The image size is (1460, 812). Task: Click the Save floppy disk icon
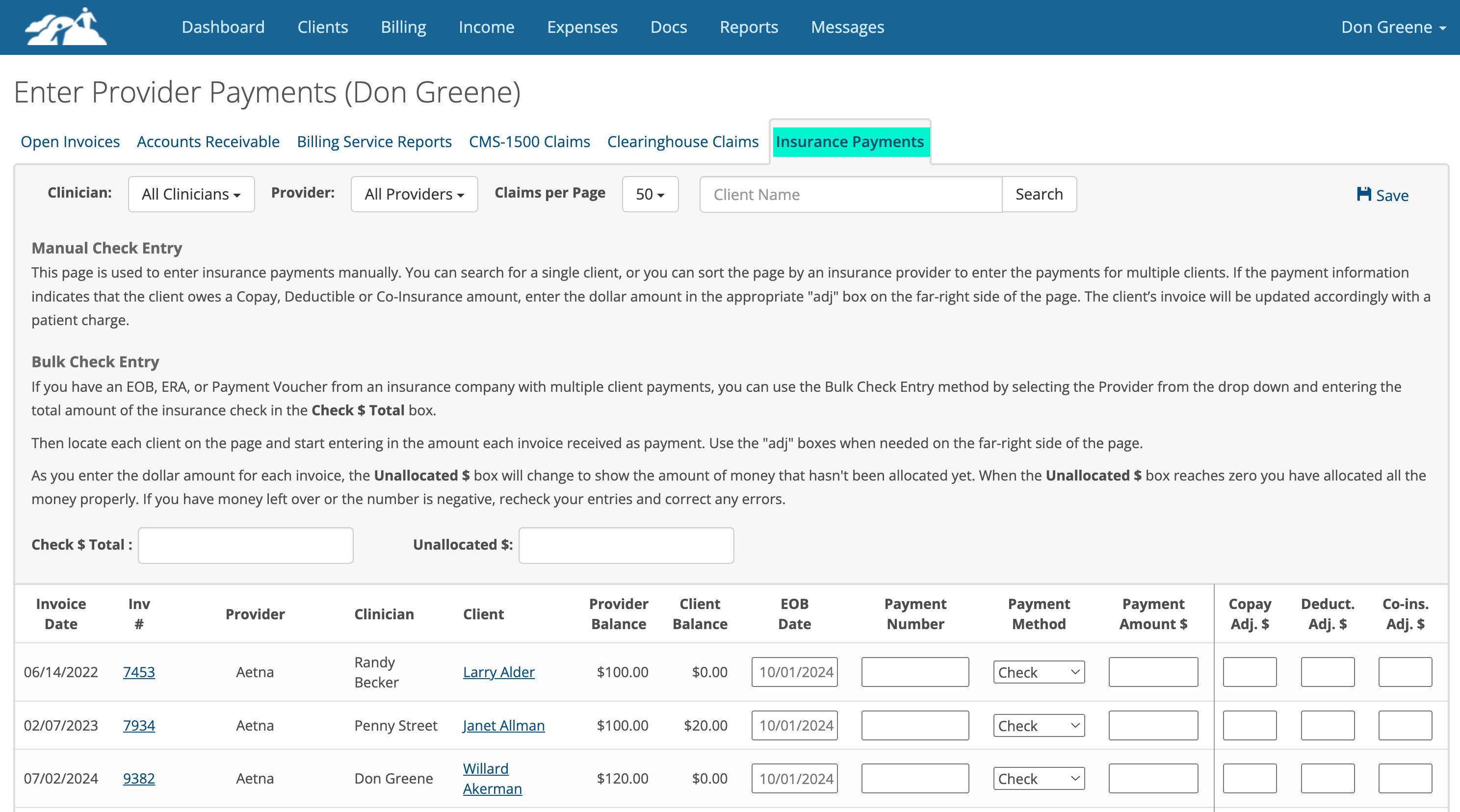coord(1364,194)
